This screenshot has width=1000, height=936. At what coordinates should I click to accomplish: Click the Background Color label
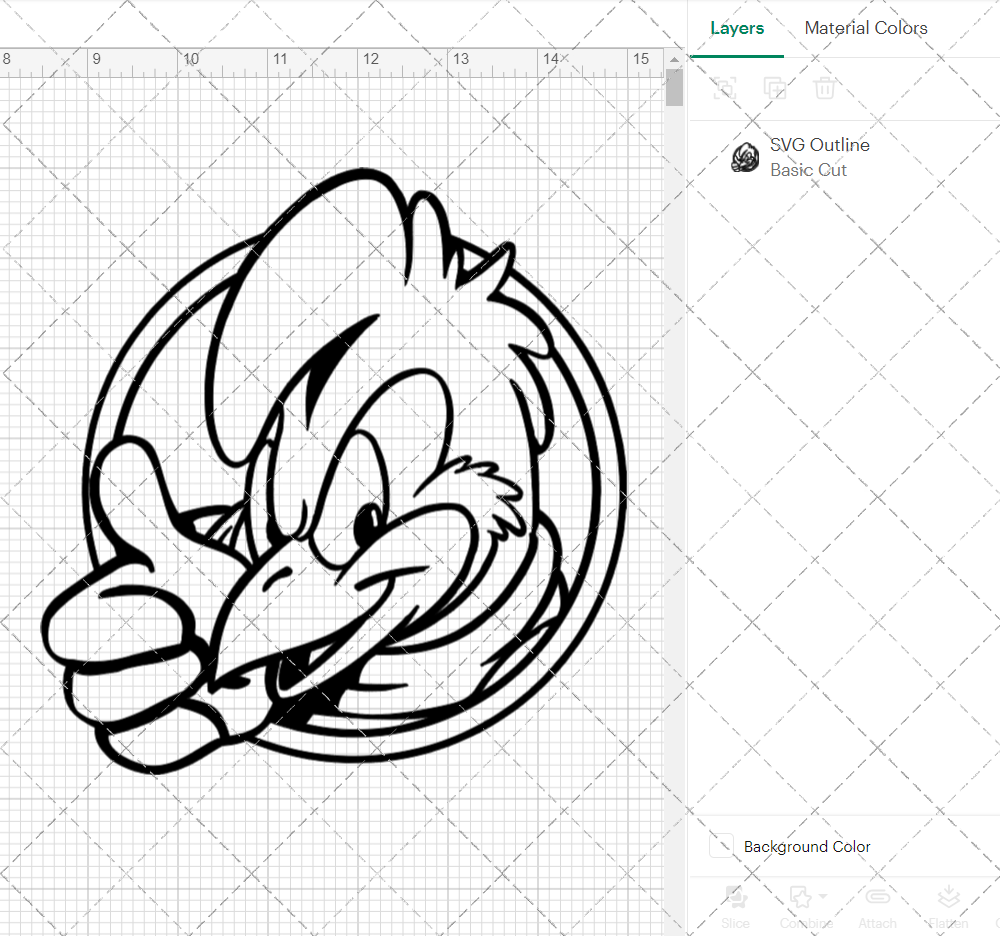pos(807,846)
